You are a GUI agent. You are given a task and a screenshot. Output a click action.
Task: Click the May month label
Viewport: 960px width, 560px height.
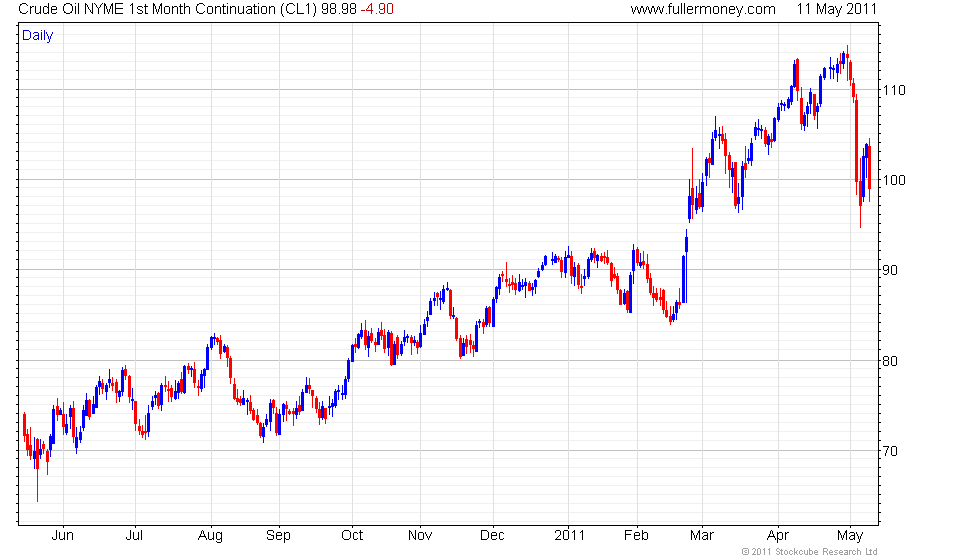[x=850, y=536]
